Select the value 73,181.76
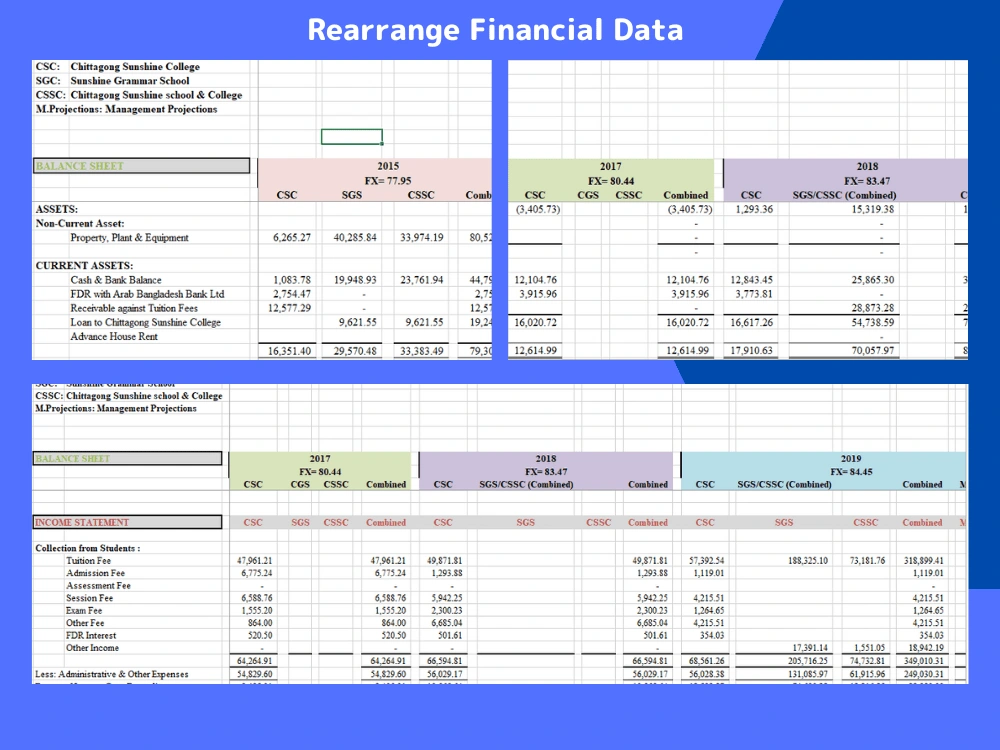This screenshot has height=750, width=1000. [867, 561]
